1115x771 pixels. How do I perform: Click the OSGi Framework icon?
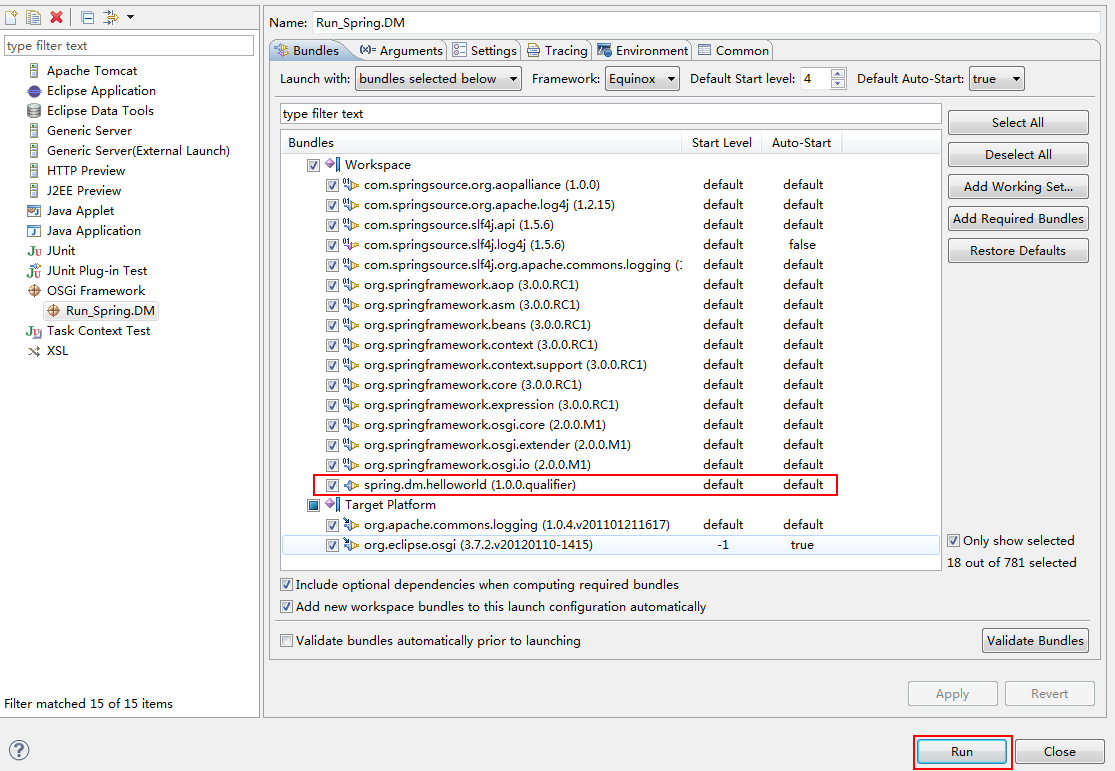tap(33, 290)
